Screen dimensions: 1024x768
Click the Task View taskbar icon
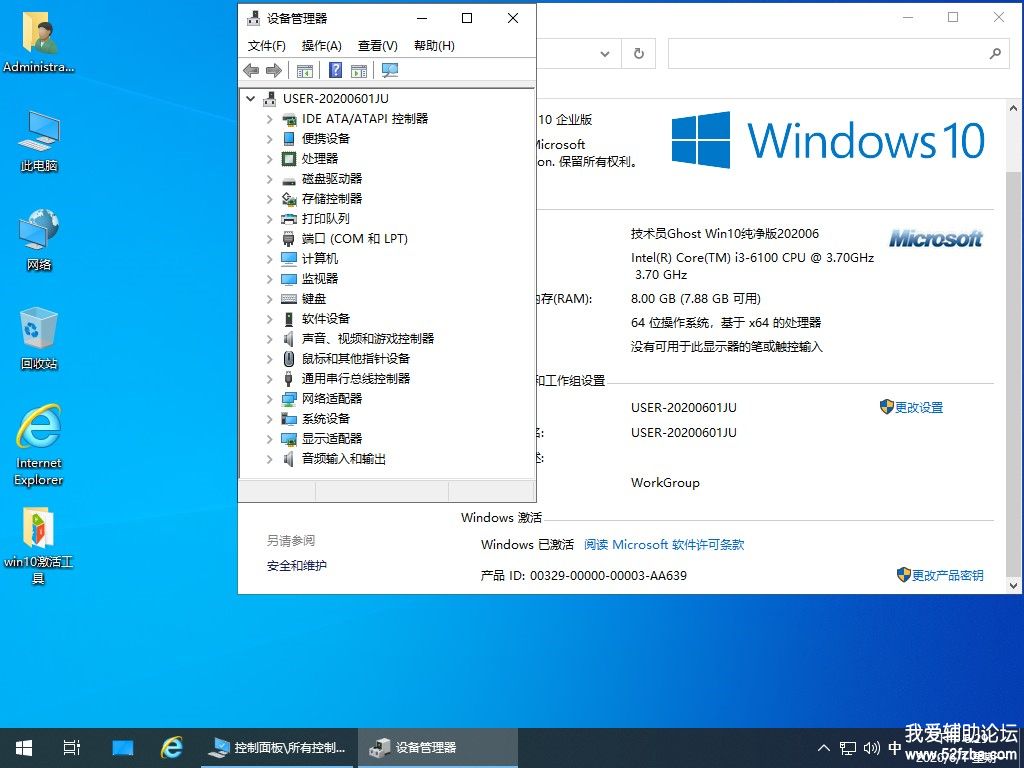click(x=71, y=747)
